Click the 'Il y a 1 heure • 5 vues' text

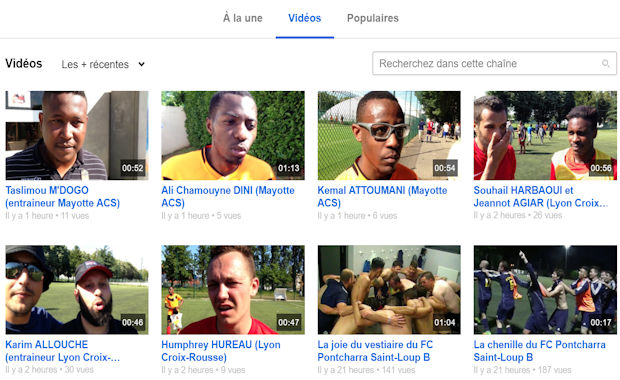tap(201, 216)
